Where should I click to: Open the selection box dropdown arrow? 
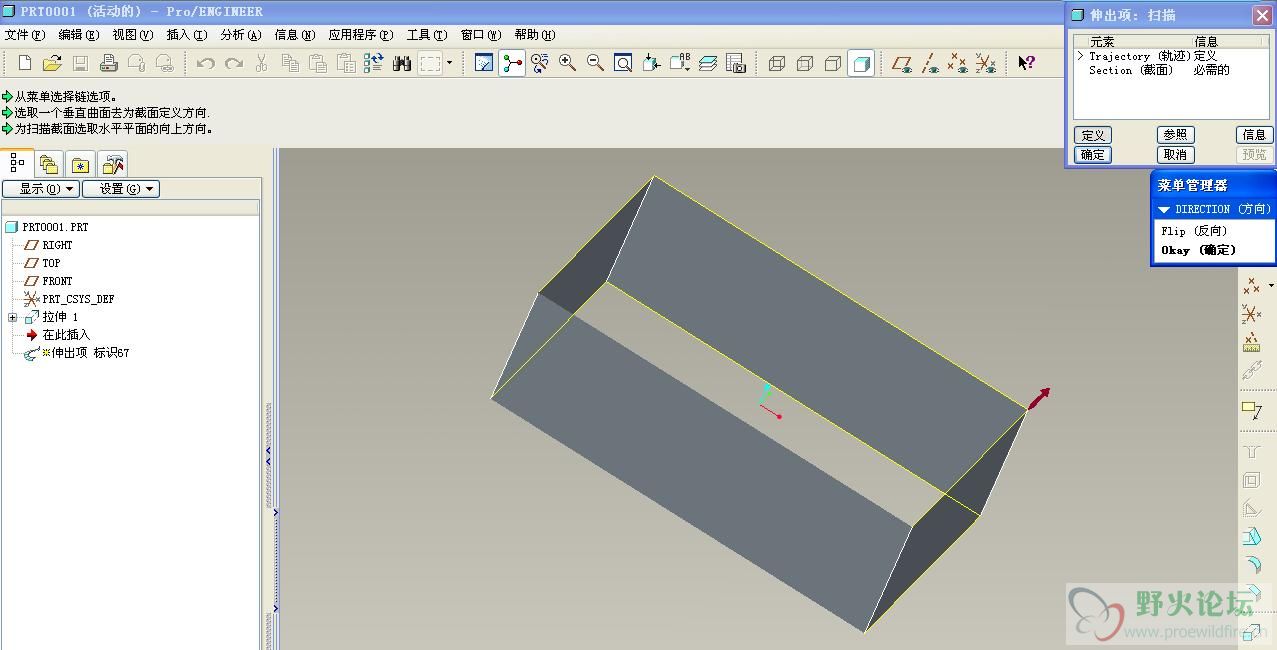pyautogui.click(x=449, y=63)
